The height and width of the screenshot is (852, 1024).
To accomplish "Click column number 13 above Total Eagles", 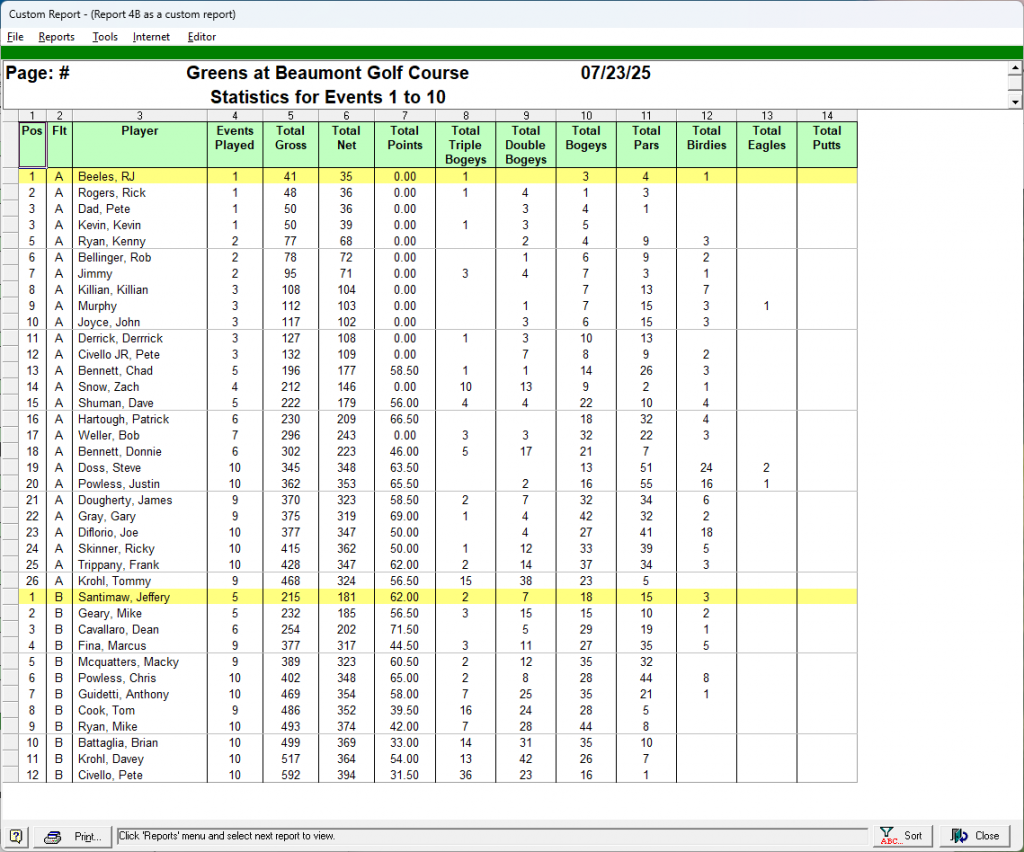I will click(x=767, y=116).
